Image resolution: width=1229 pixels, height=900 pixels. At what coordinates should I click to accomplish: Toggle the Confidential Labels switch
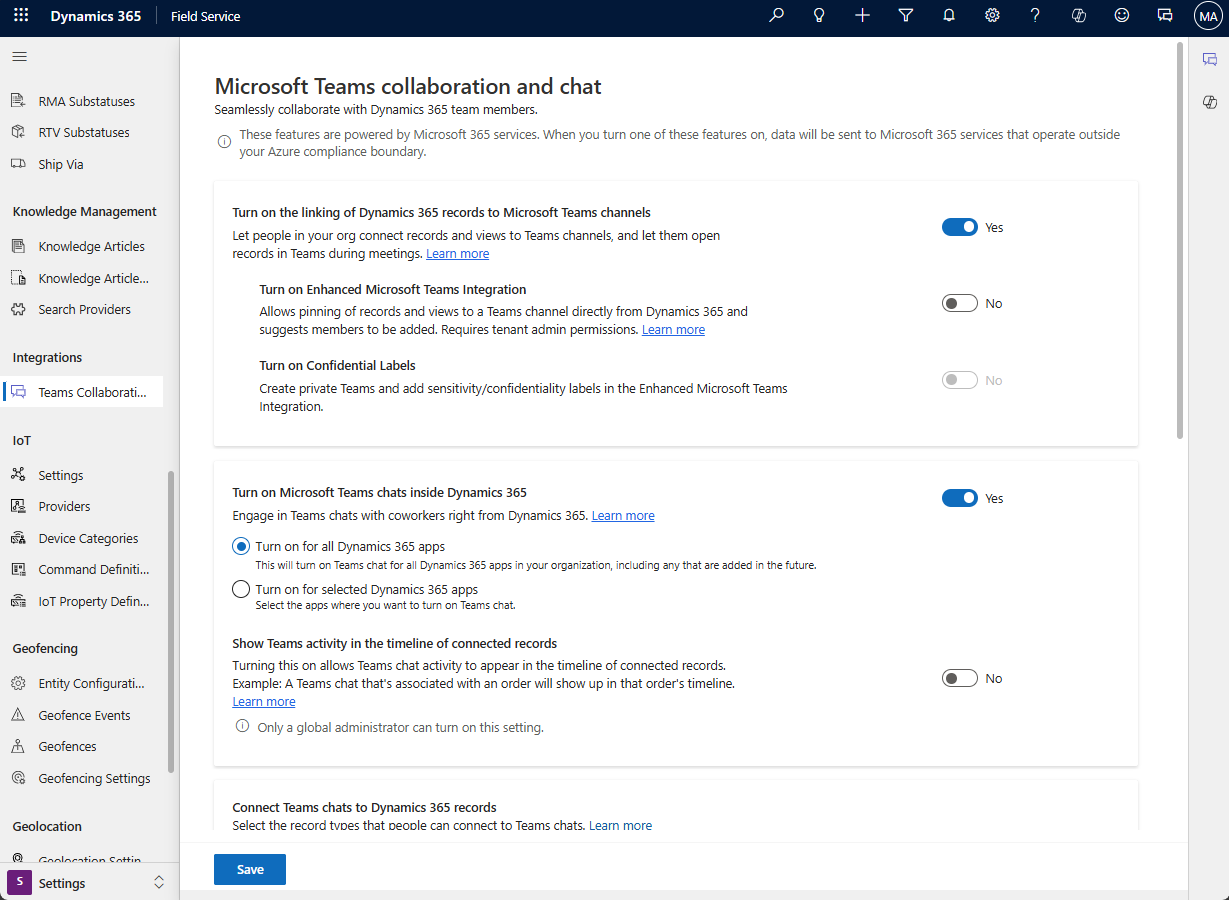(960, 380)
